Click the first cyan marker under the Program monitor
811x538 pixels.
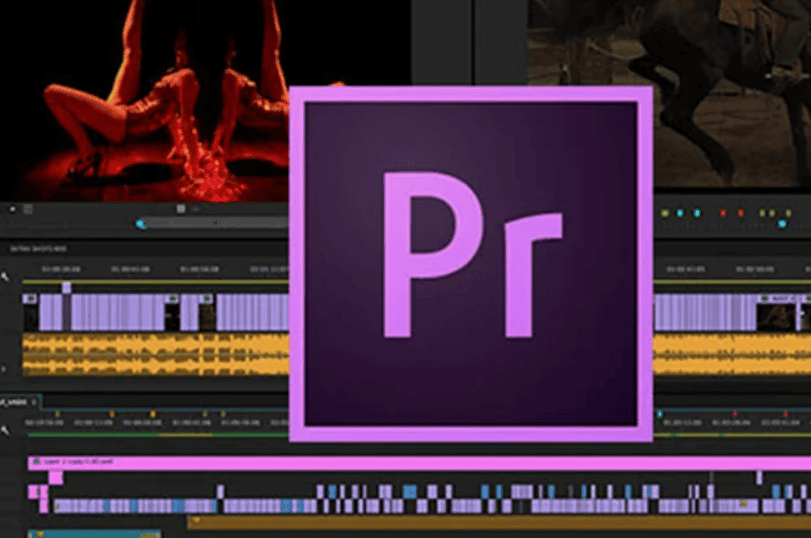click(680, 213)
